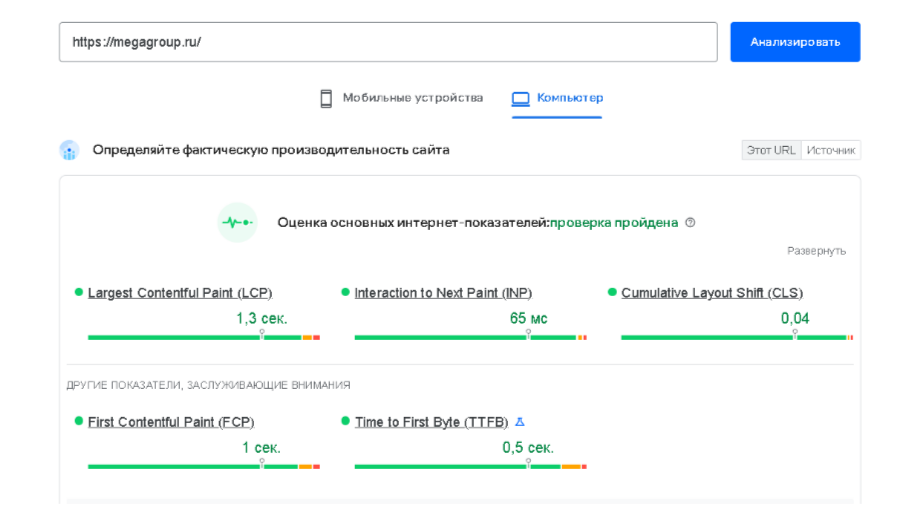The width and height of the screenshot is (908, 511).
Task: Switch to the "Источник" origin option
Action: click(x=831, y=150)
